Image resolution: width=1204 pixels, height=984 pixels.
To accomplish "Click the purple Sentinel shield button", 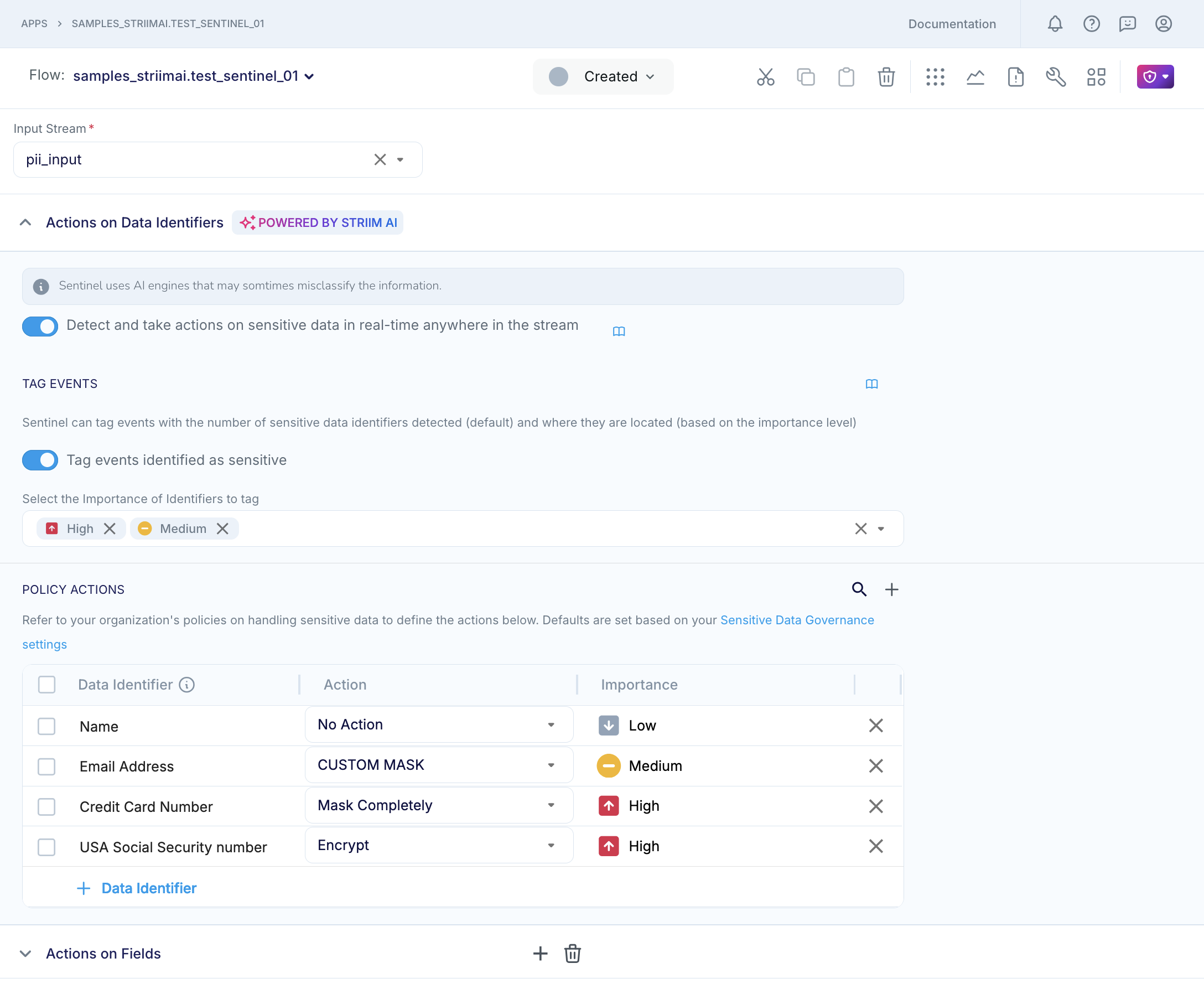I will click(x=1155, y=76).
